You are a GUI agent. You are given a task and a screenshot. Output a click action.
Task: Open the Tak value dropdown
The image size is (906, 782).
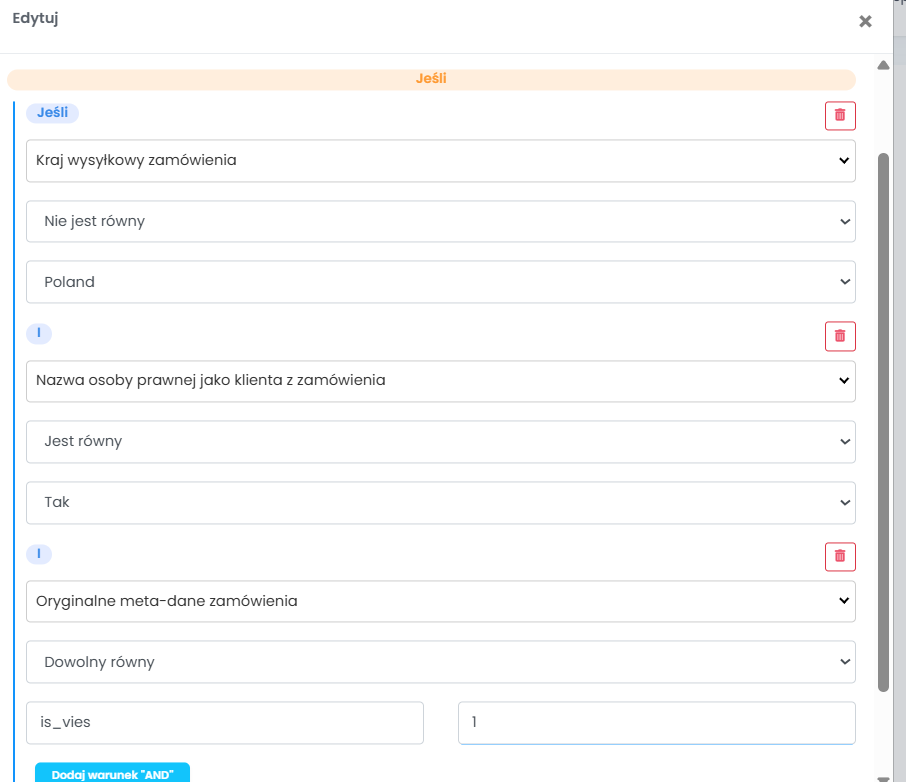440,503
